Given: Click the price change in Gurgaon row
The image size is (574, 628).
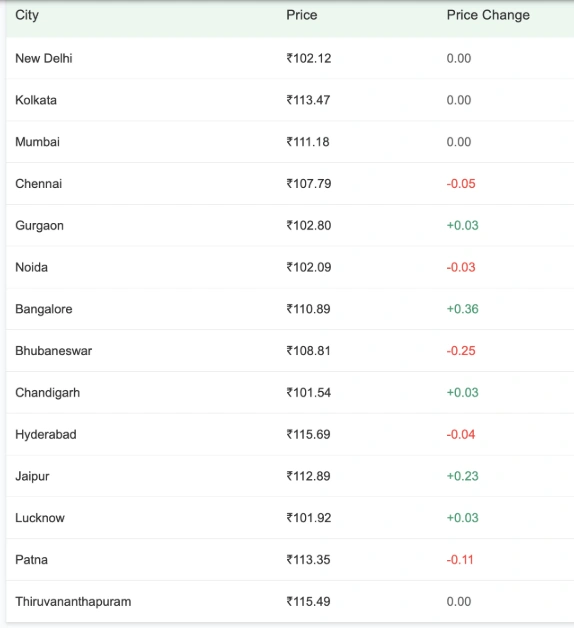Looking at the screenshot, I should pos(463,225).
